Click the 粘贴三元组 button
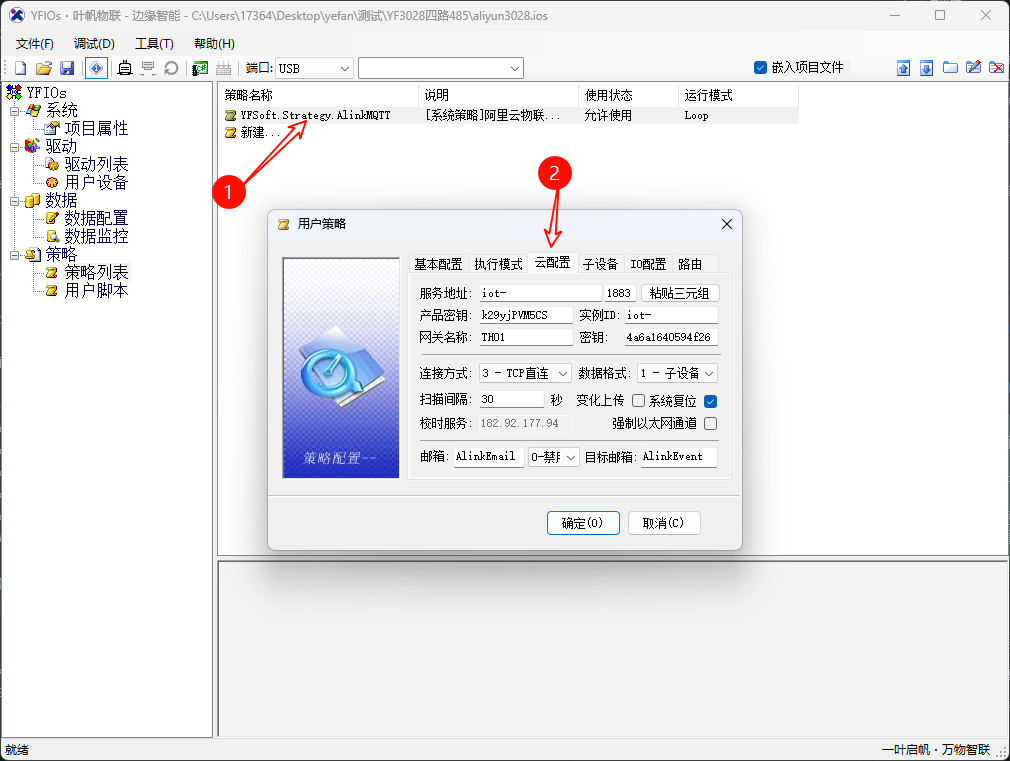Image resolution: width=1010 pixels, height=761 pixels. click(684, 291)
